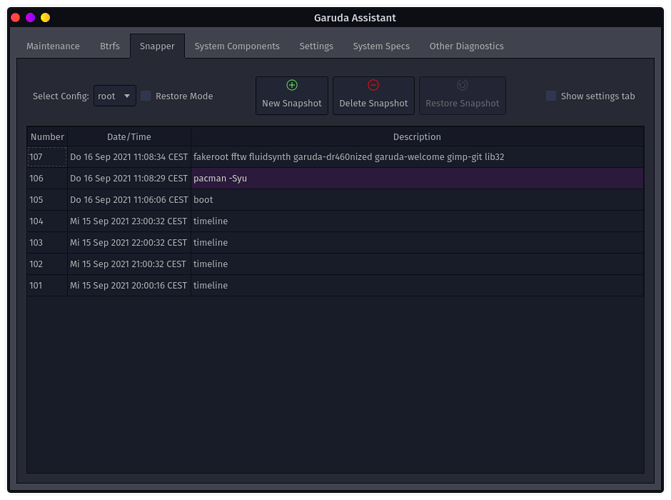Open the Select Config root dropdown
The height and width of the screenshot is (500, 671).
(114, 96)
